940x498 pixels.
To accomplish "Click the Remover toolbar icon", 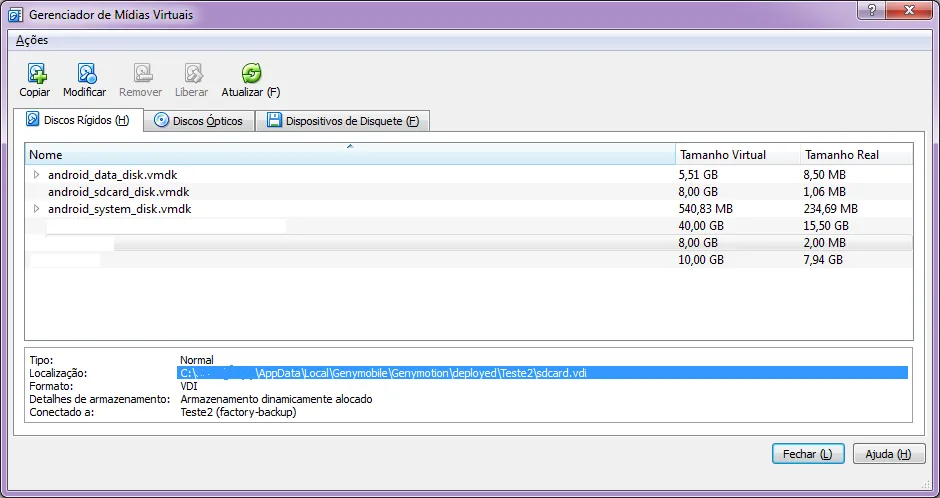I will coord(143,73).
